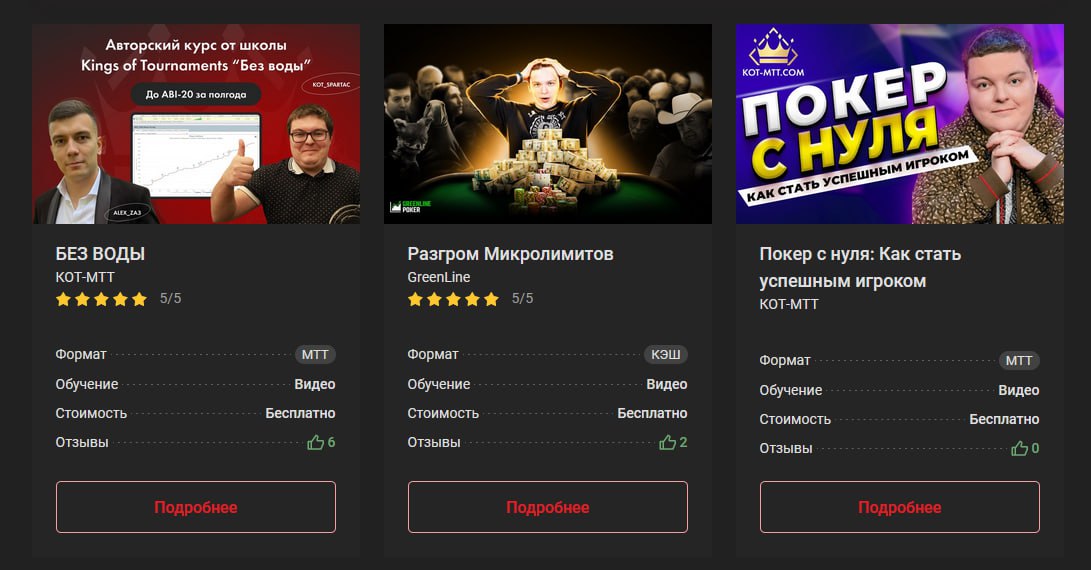This screenshot has height=570, width=1091.
Task: Select the MTT tag on Покер с нуля card
Action: pos(1019,361)
